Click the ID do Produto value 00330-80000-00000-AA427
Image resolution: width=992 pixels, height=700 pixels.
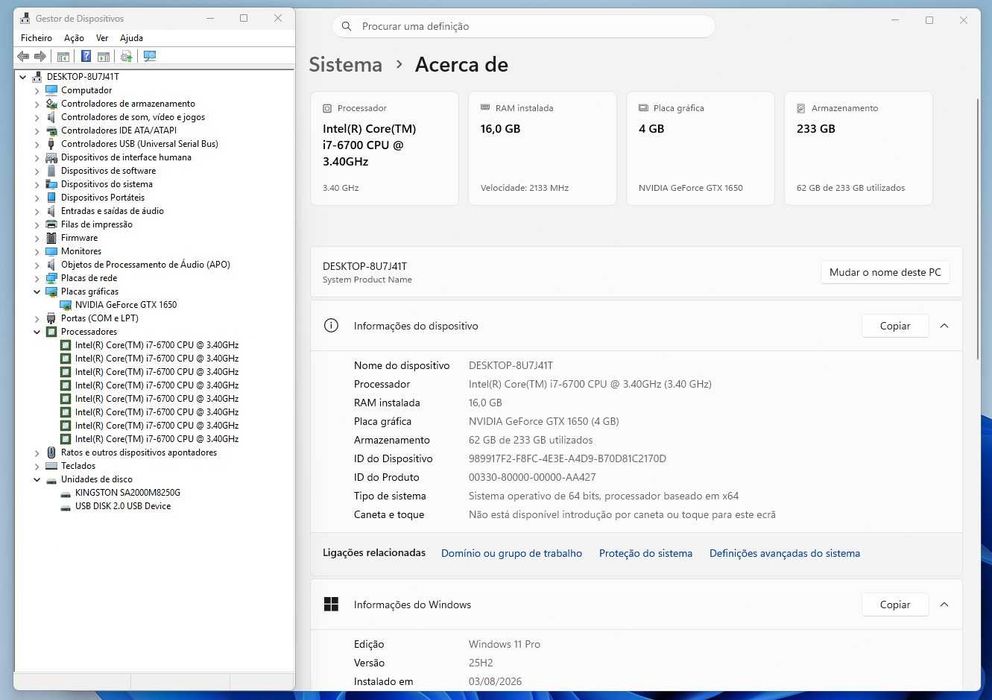[532, 477]
